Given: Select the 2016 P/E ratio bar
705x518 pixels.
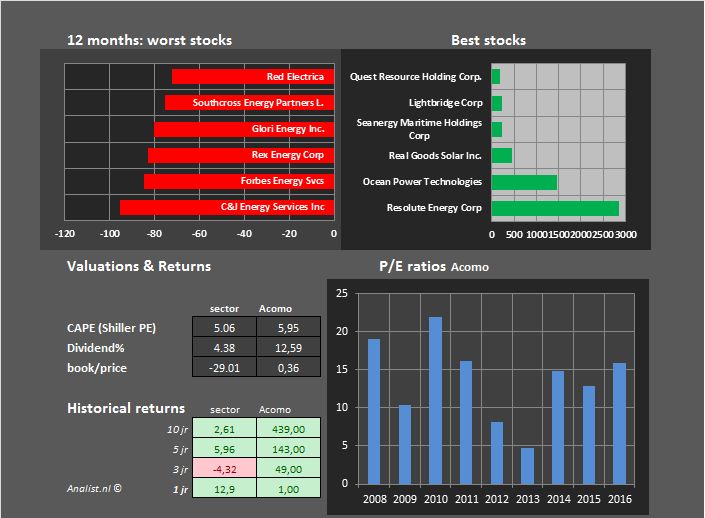Looking at the screenshot, I should point(620,423).
